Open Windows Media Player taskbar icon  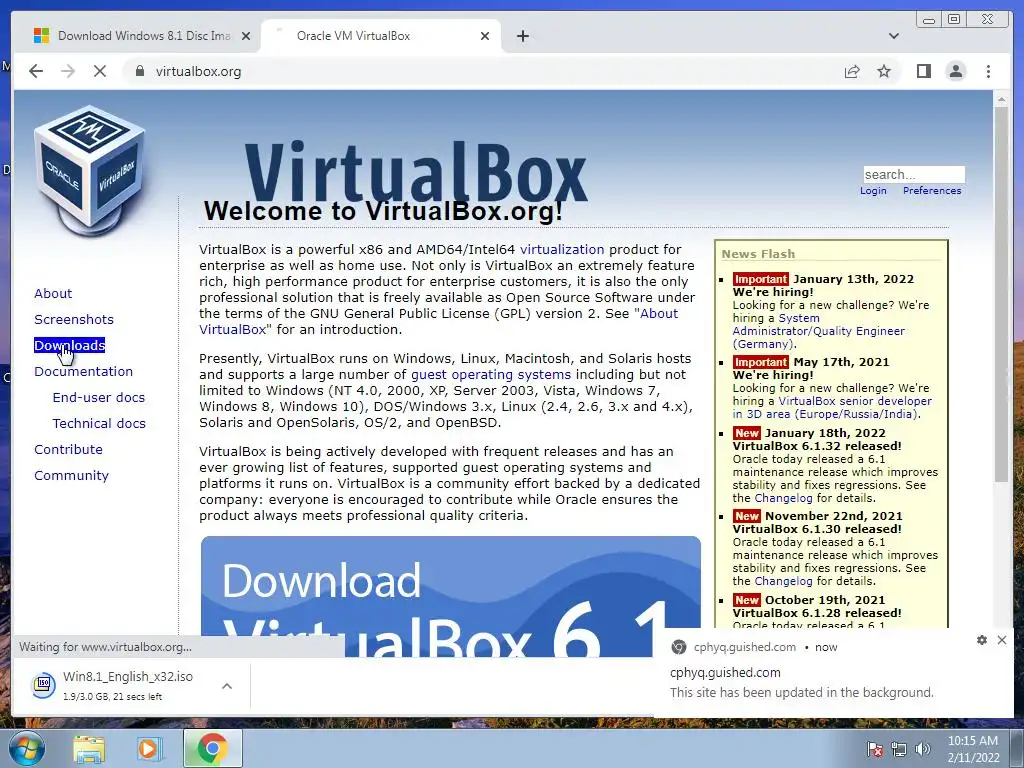click(x=149, y=749)
